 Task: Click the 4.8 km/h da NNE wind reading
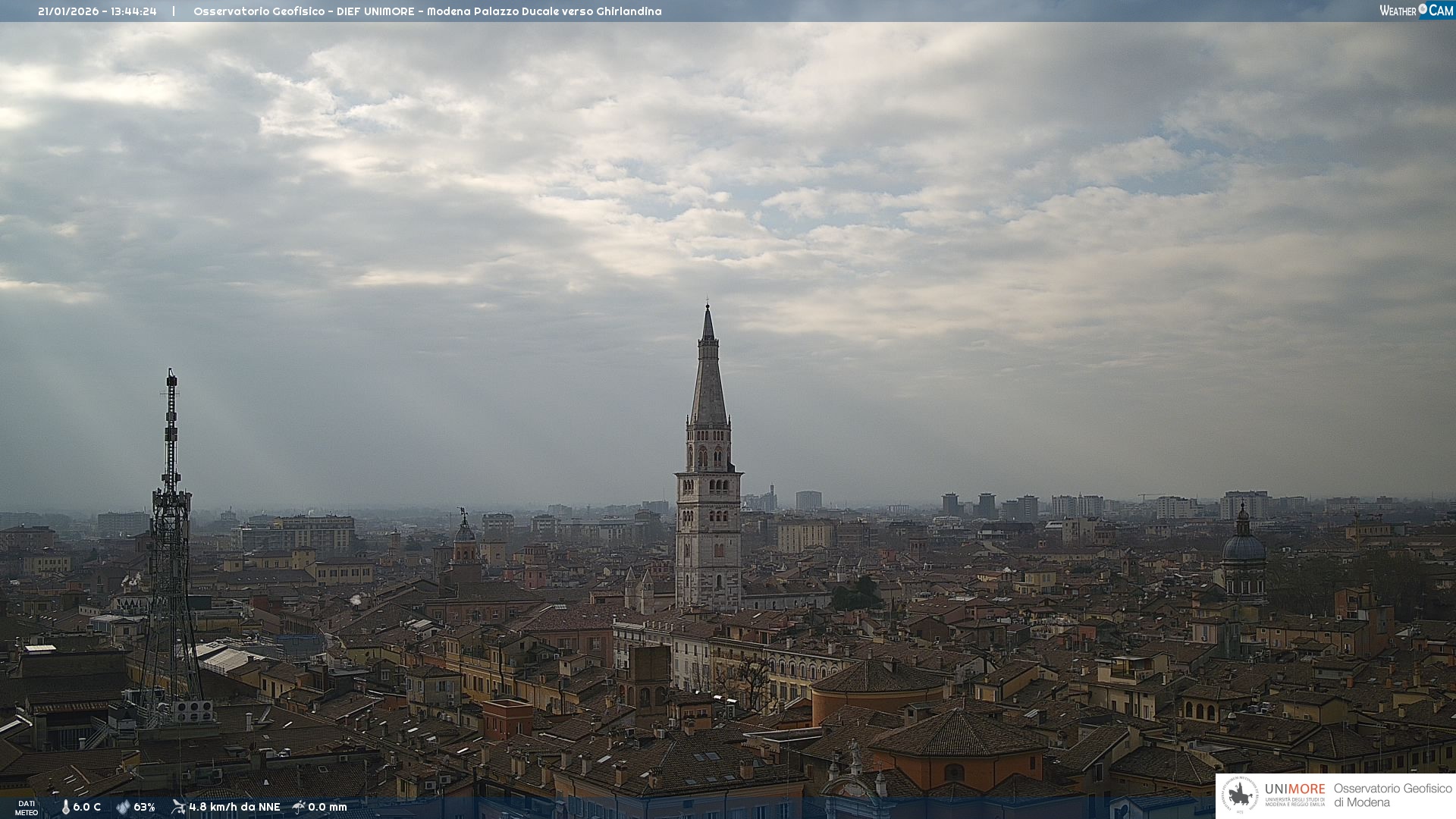[x=234, y=807]
